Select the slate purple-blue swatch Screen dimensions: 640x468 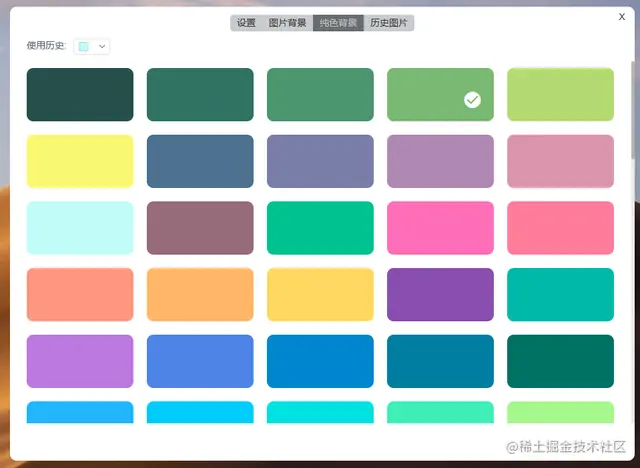(320, 161)
